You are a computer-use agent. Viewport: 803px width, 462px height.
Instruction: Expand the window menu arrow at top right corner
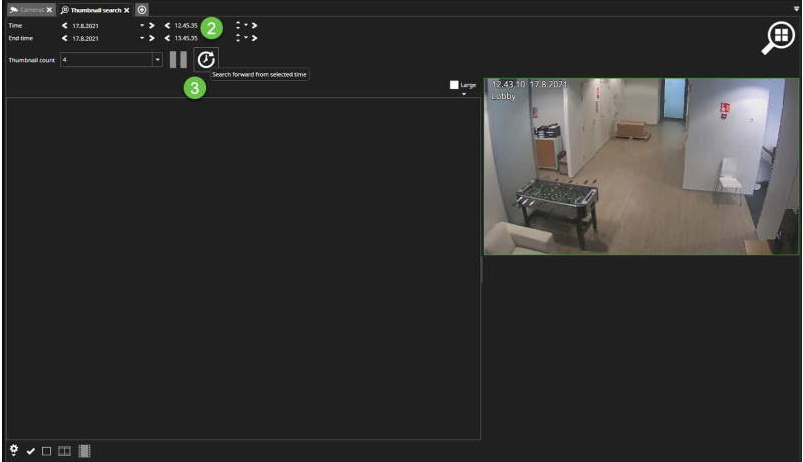tap(794, 8)
